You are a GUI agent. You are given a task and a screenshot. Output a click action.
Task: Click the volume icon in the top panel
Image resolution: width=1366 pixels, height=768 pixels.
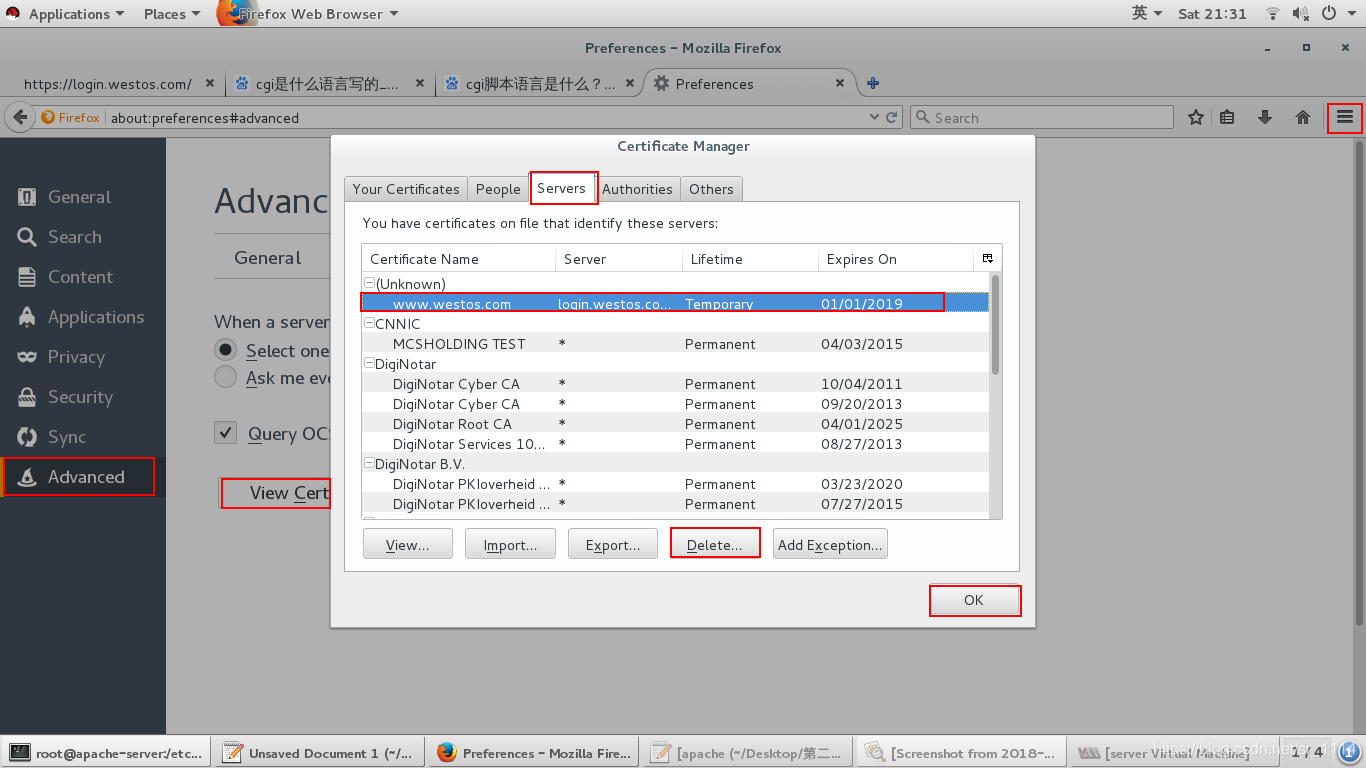[x=1301, y=14]
